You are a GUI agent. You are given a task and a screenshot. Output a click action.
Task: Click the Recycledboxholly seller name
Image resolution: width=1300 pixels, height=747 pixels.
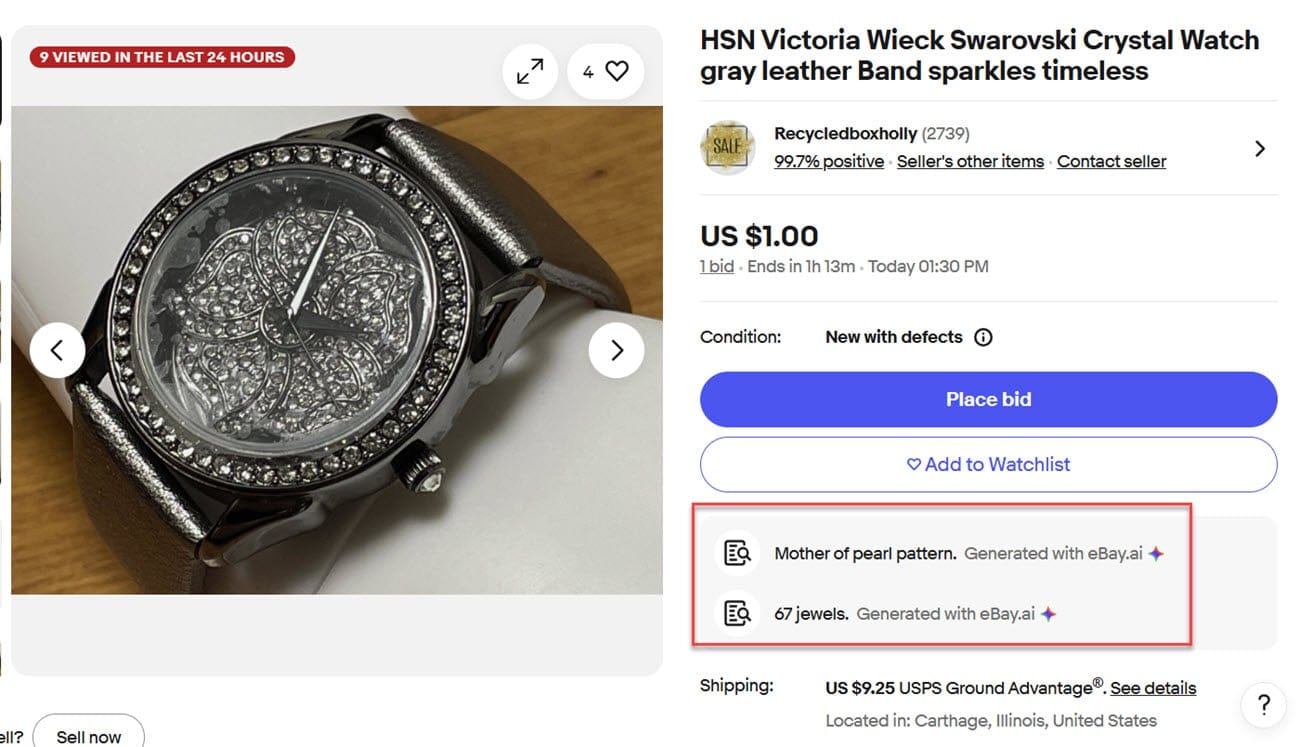coord(845,133)
